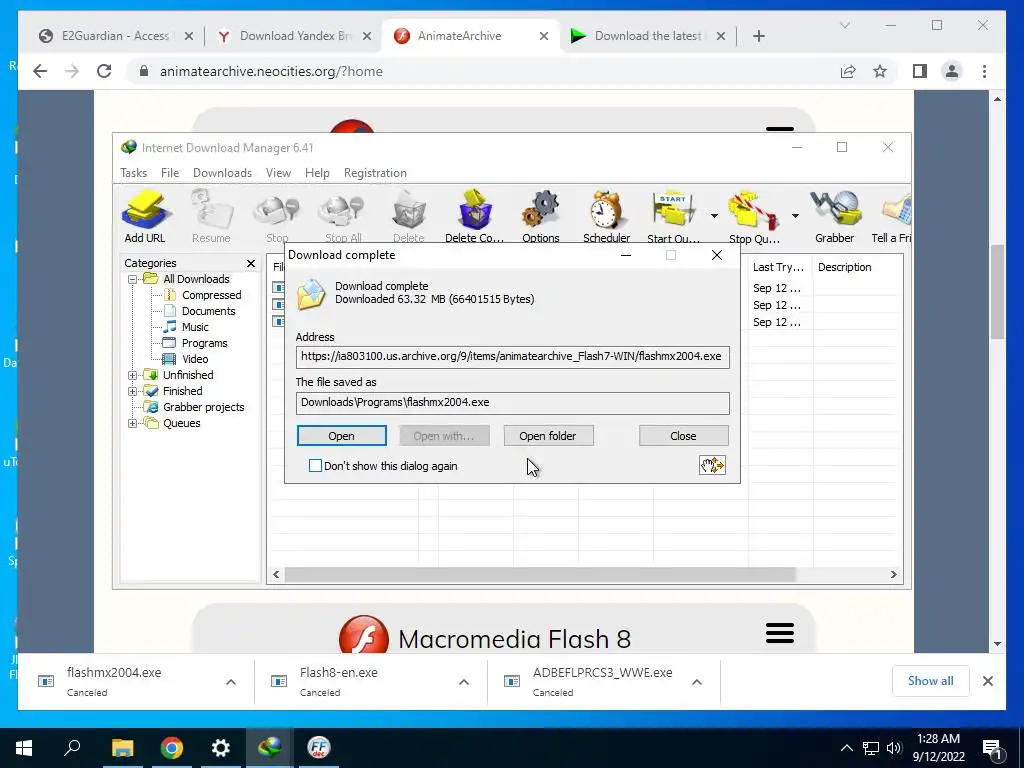Click the Tell a Friend toolbar icon
Screen dimensions: 1024x768
point(892,216)
